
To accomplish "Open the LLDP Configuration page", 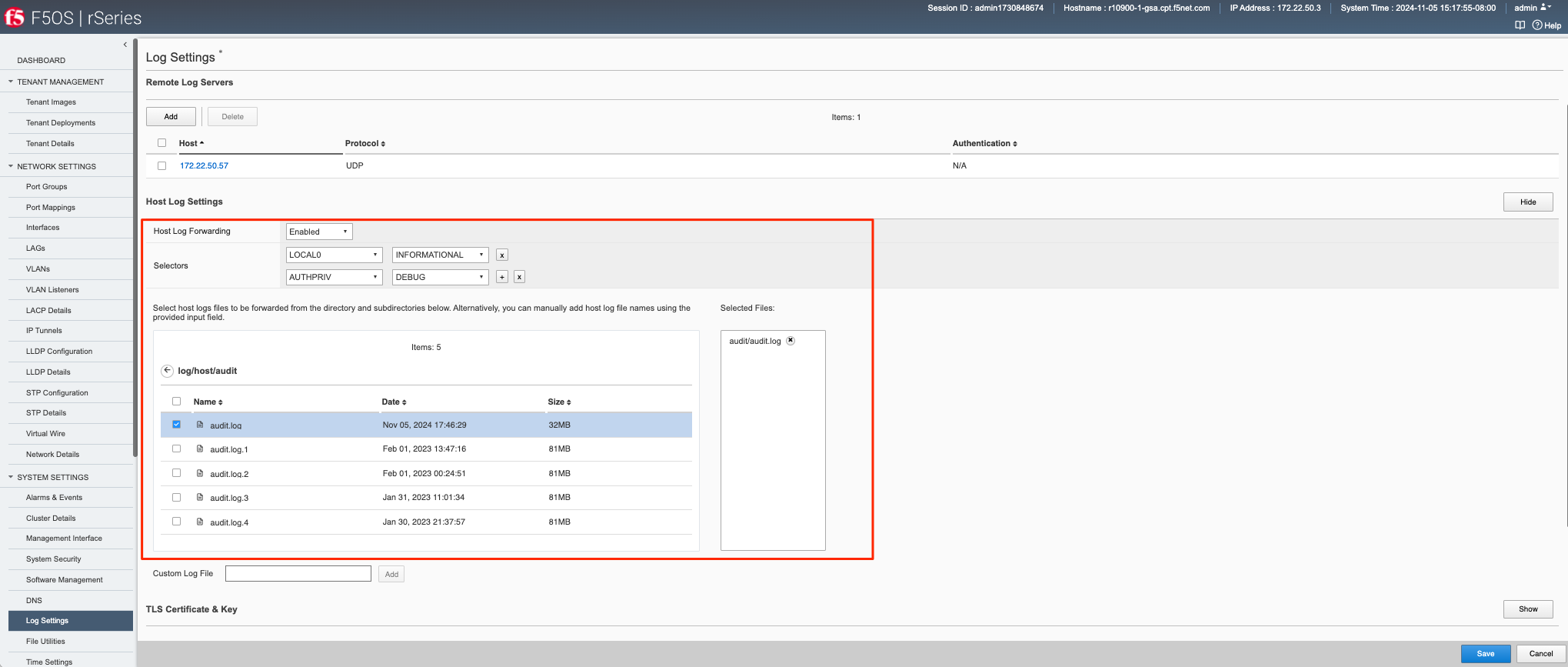I will point(59,352).
